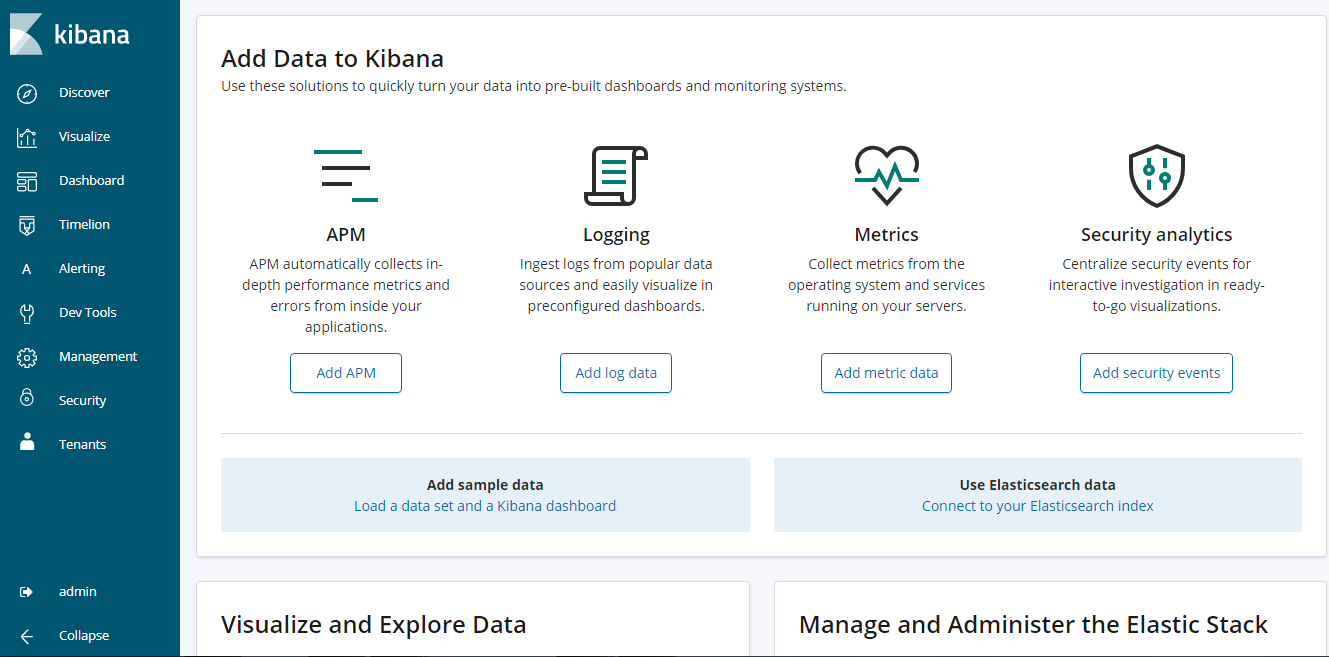The width and height of the screenshot is (1329, 657).
Task: Click the Logging heading text
Action: (616, 235)
